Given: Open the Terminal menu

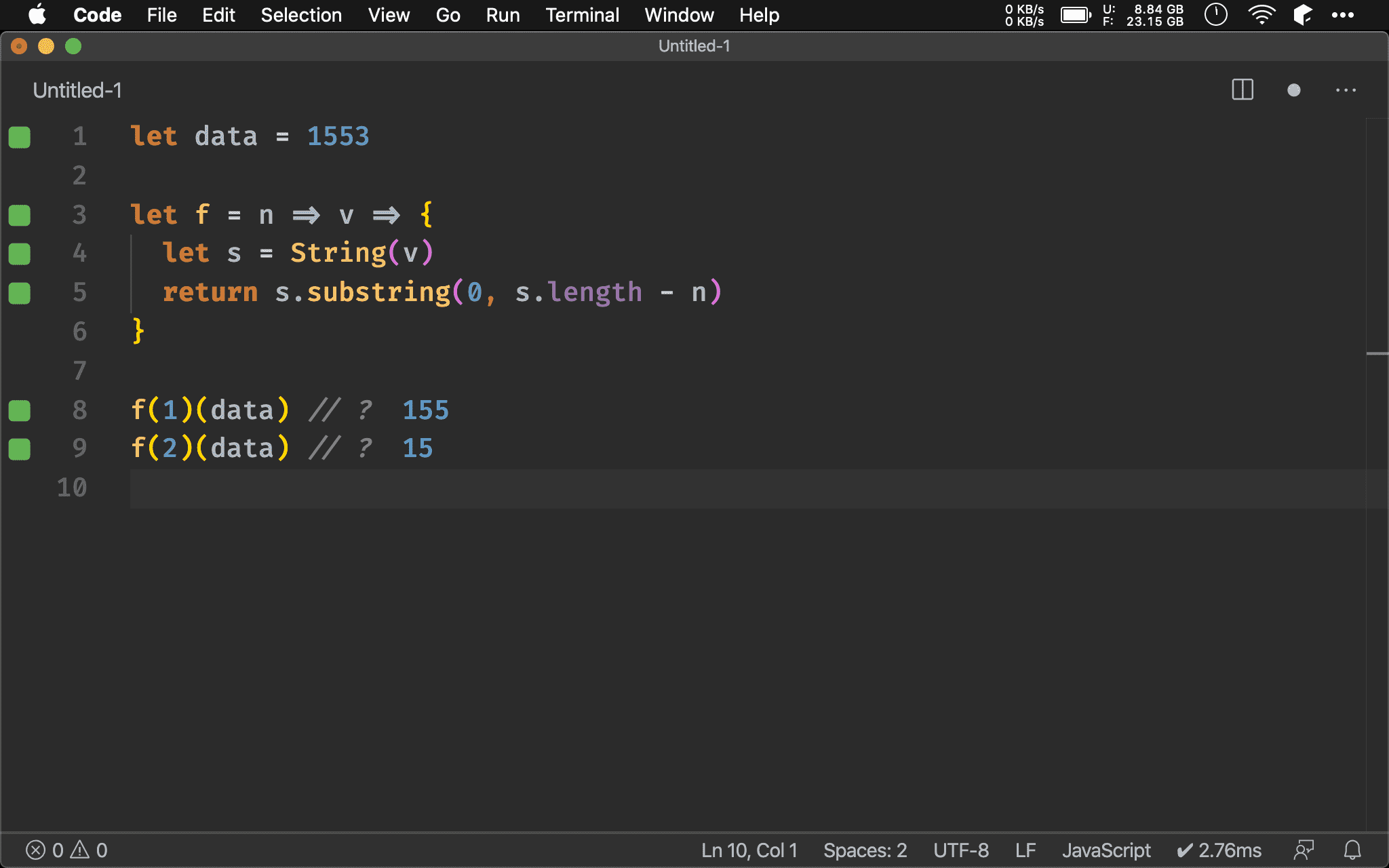Looking at the screenshot, I should pos(582,15).
